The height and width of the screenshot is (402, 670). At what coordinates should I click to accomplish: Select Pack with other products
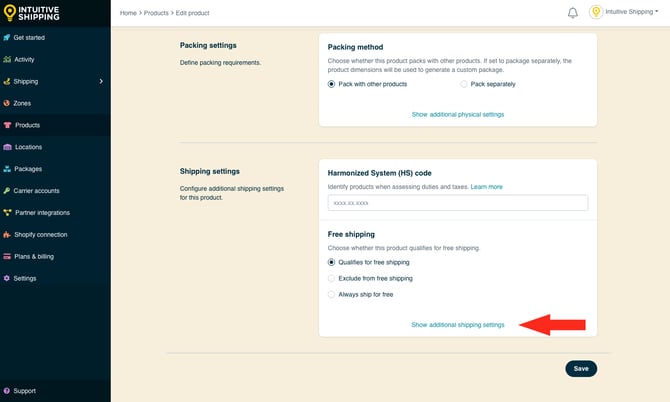coord(331,84)
